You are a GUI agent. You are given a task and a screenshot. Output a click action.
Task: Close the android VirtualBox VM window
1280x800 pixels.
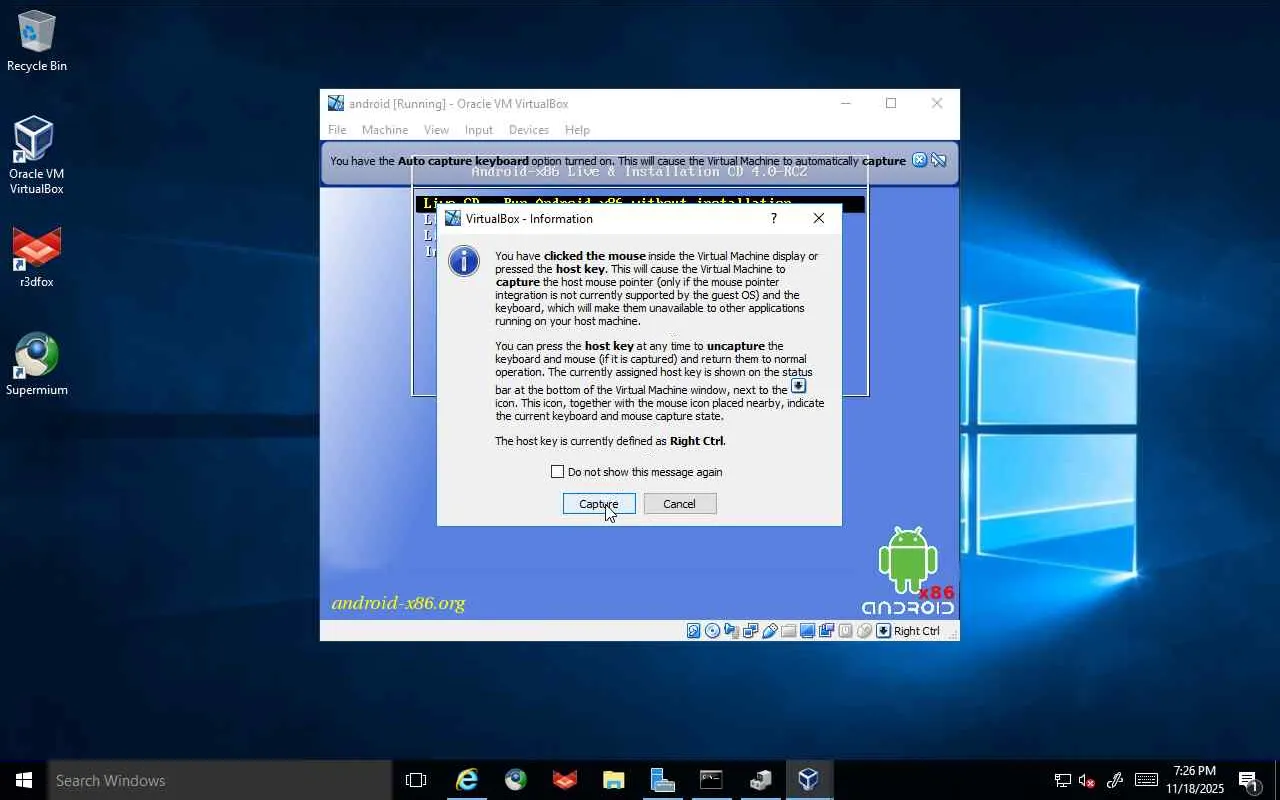point(937,103)
